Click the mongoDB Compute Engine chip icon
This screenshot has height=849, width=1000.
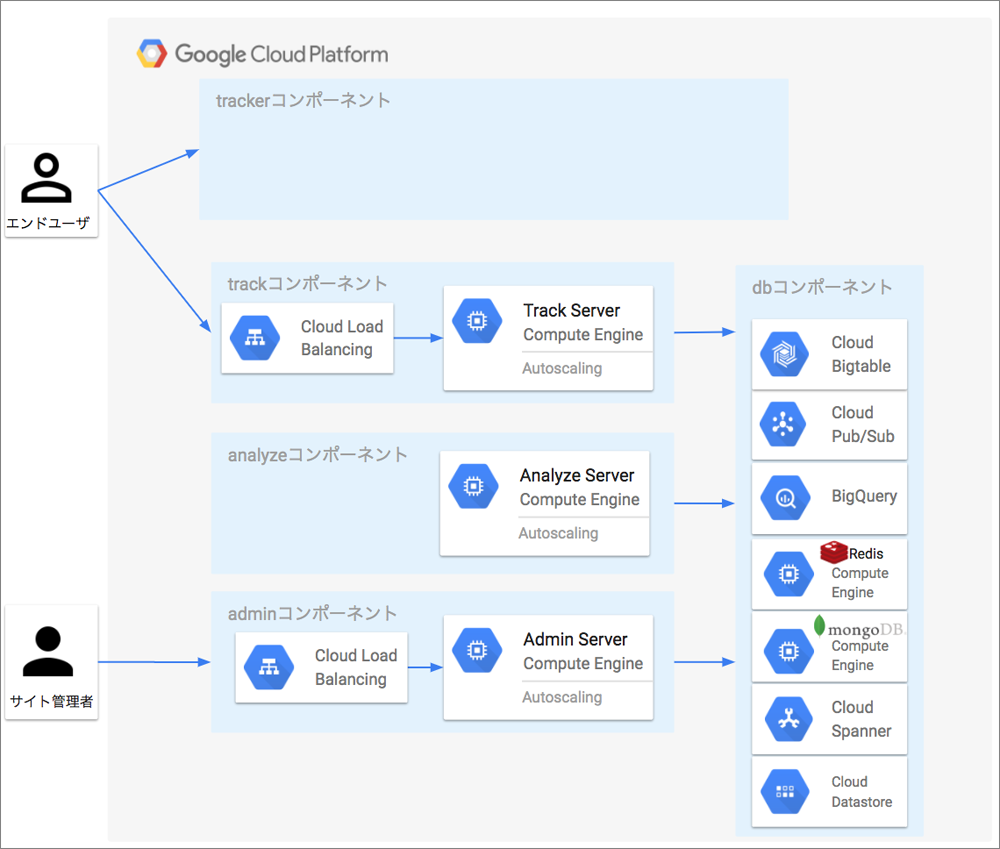click(x=789, y=651)
